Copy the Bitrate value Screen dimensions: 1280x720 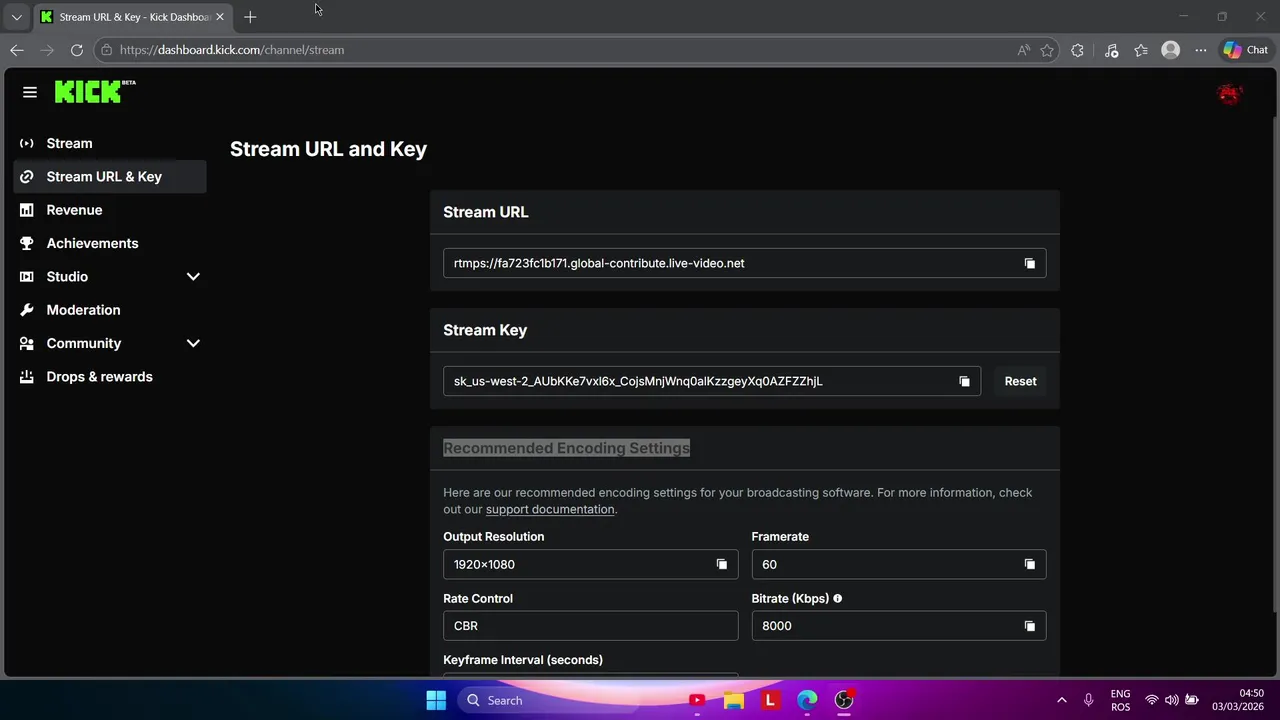coord(1029,626)
